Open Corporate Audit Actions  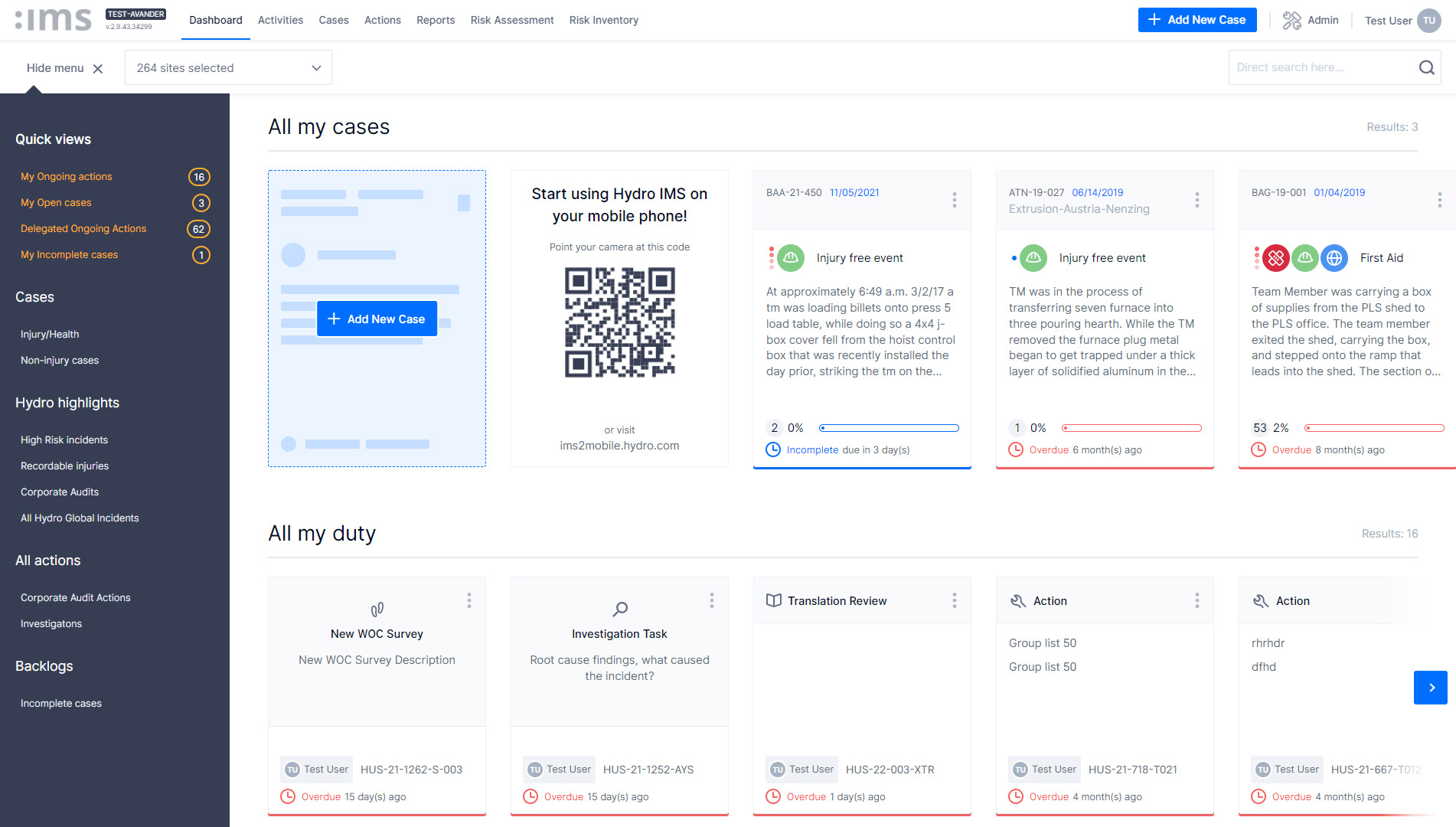point(76,597)
